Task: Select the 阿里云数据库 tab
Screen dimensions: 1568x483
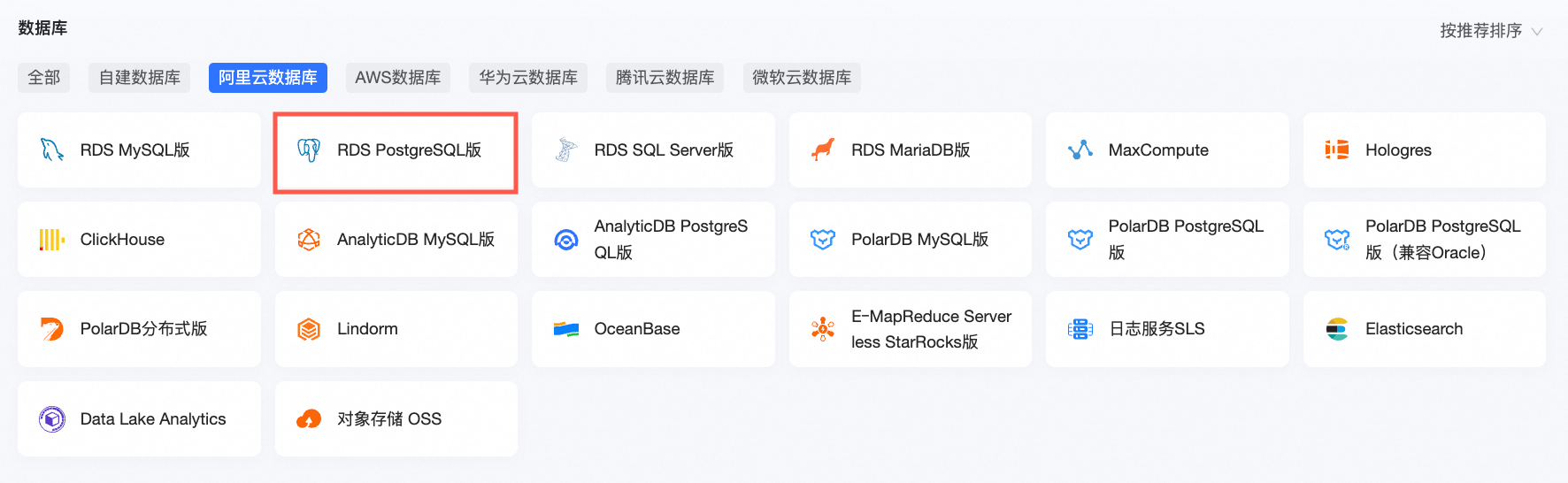Action: pos(268,78)
